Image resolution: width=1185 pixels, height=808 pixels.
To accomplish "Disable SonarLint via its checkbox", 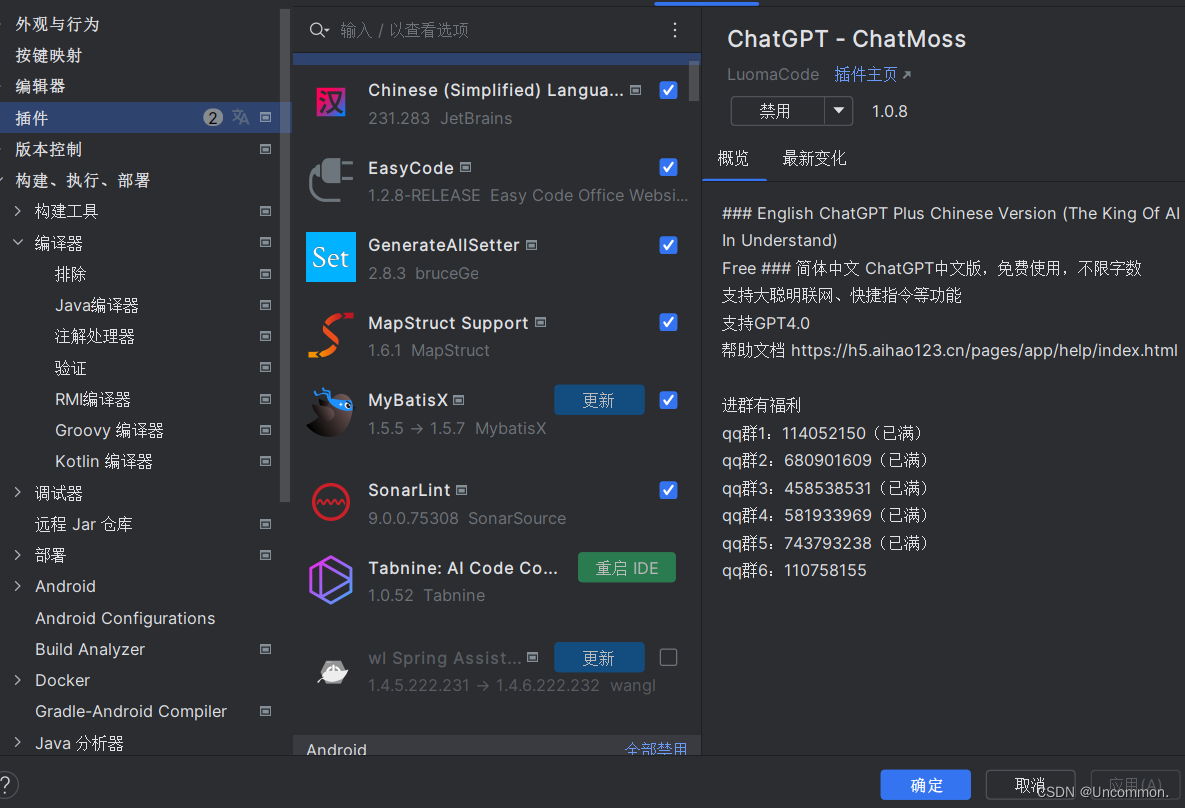I will (668, 490).
